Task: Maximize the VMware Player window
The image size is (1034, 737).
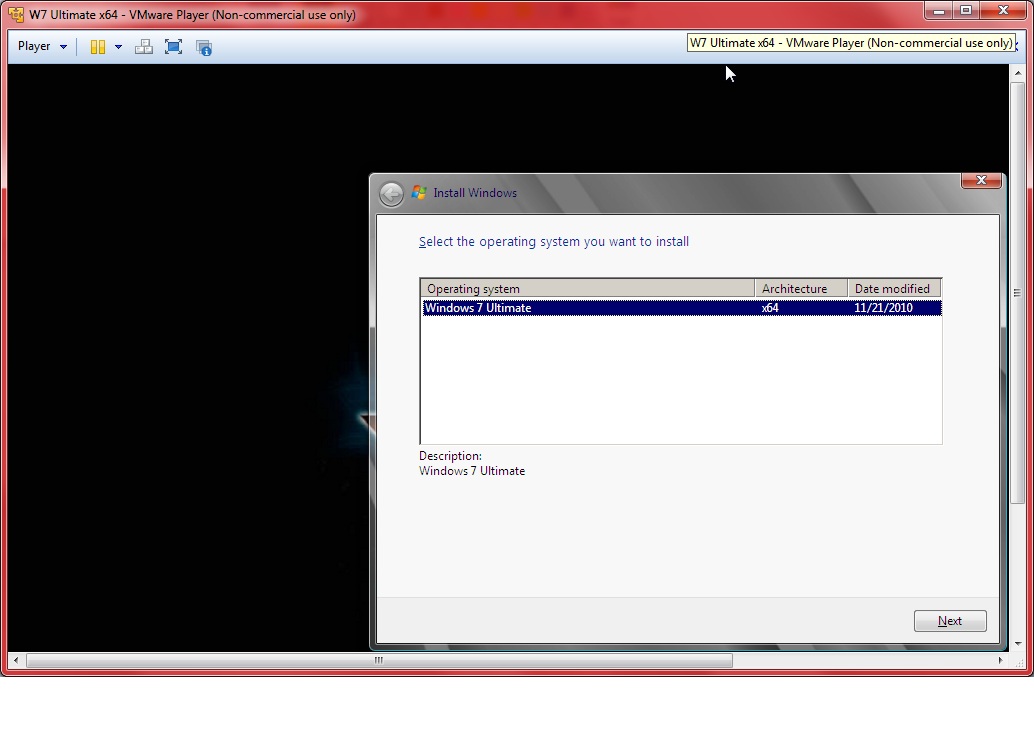Action: coord(965,11)
